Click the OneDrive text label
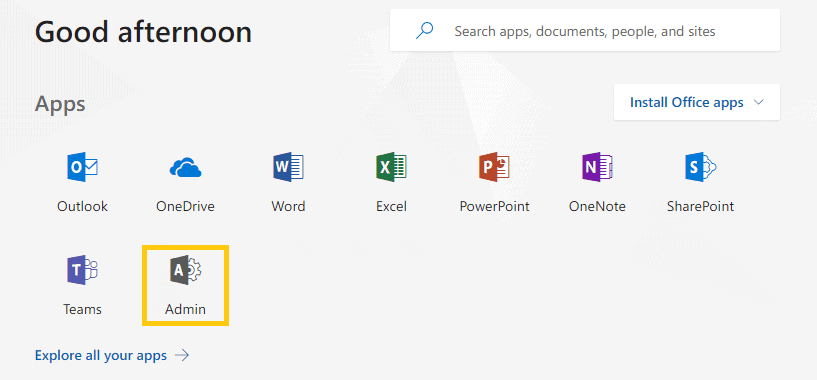The height and width of the screenshot is (380, 817). point(185,206)
